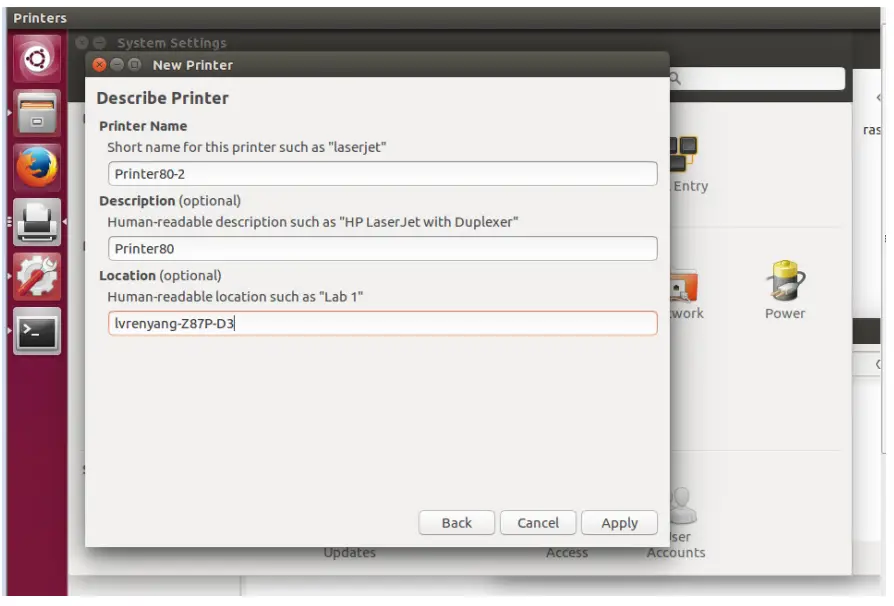Click the Location field lvrenyang-Z87P-D3

[383, 323]
